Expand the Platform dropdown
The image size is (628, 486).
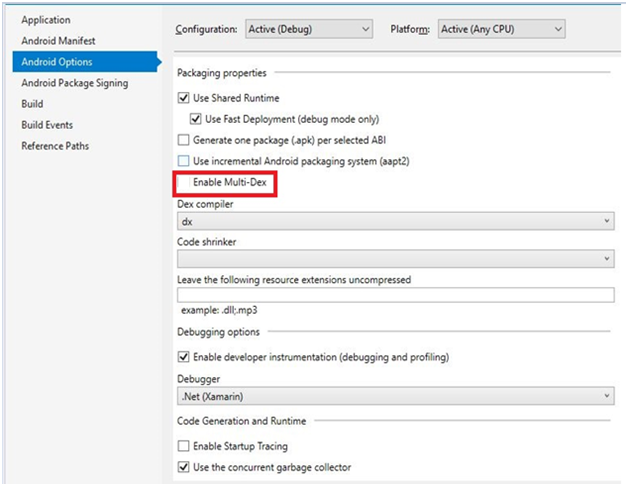click(501, 29)
